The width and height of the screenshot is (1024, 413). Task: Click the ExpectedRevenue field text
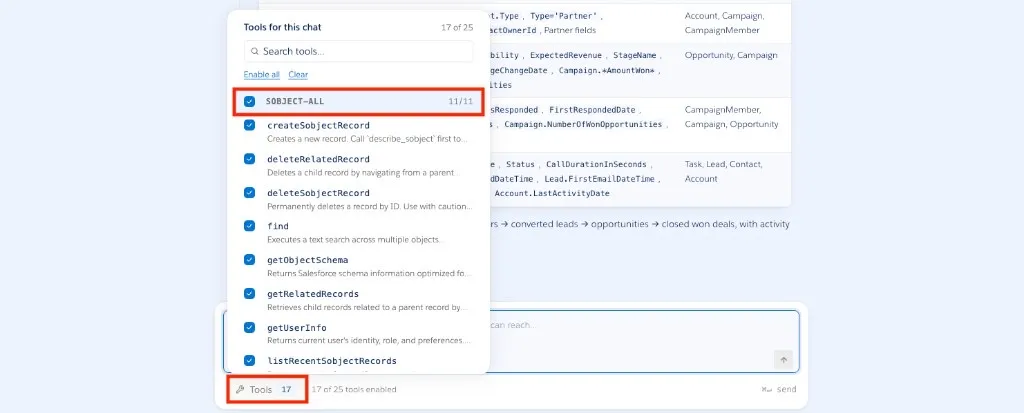[567, 56]
